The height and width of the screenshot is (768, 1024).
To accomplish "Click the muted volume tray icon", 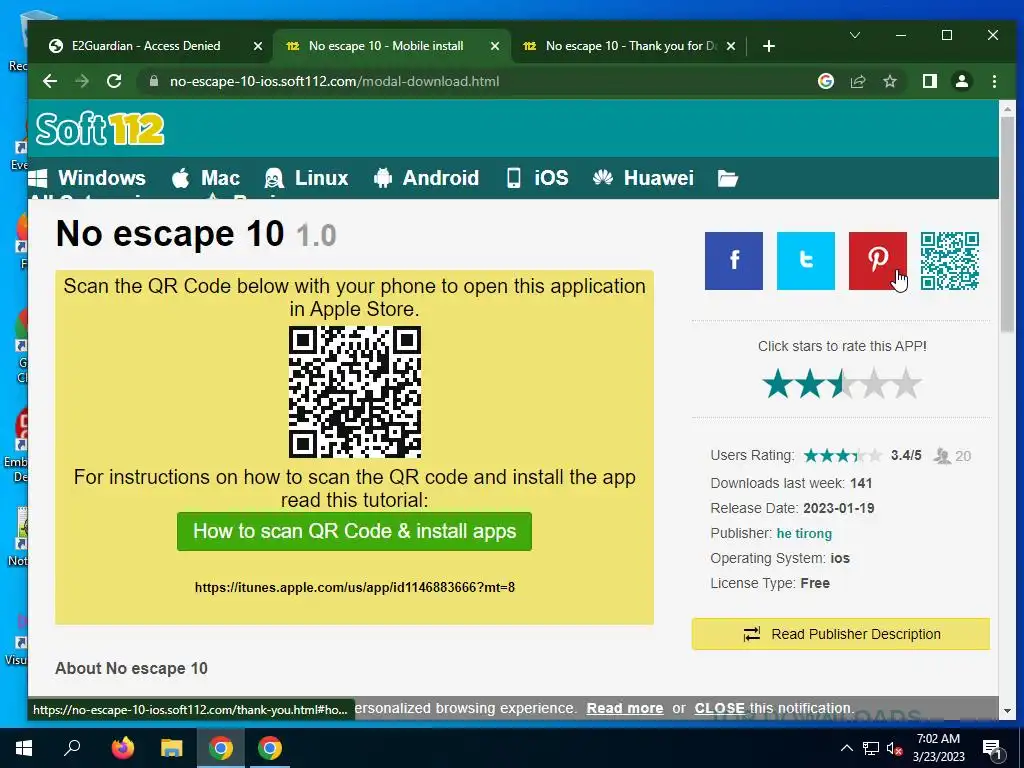I will 894,748.
